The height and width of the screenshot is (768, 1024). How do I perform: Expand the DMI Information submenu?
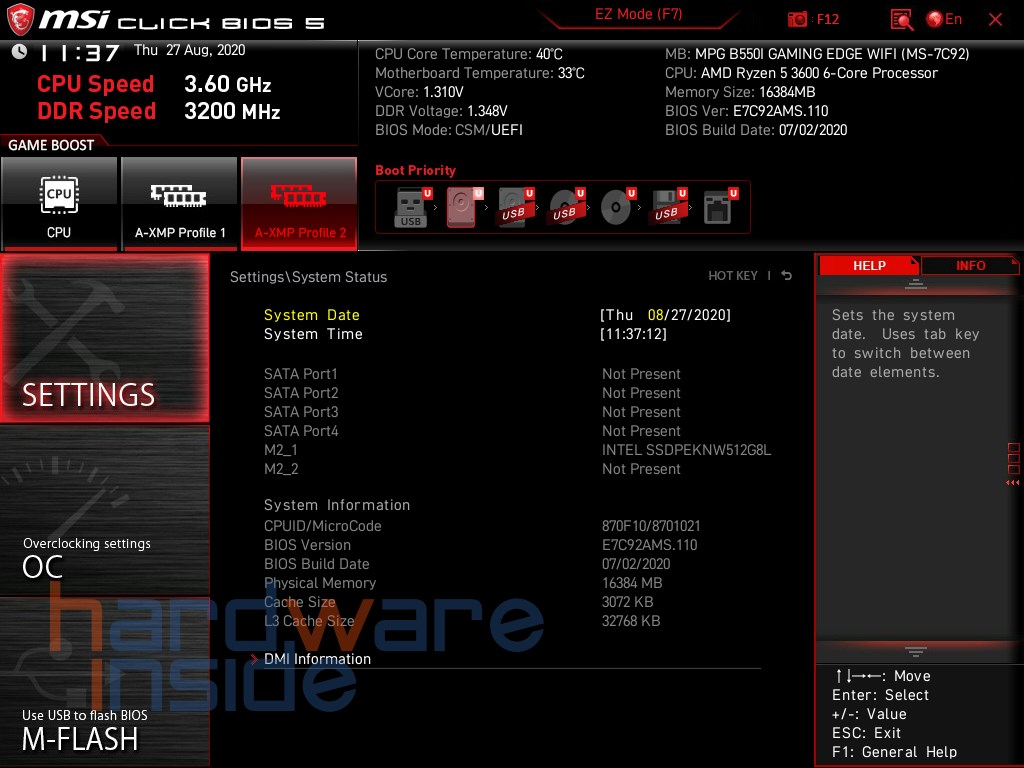coord(317,659)
